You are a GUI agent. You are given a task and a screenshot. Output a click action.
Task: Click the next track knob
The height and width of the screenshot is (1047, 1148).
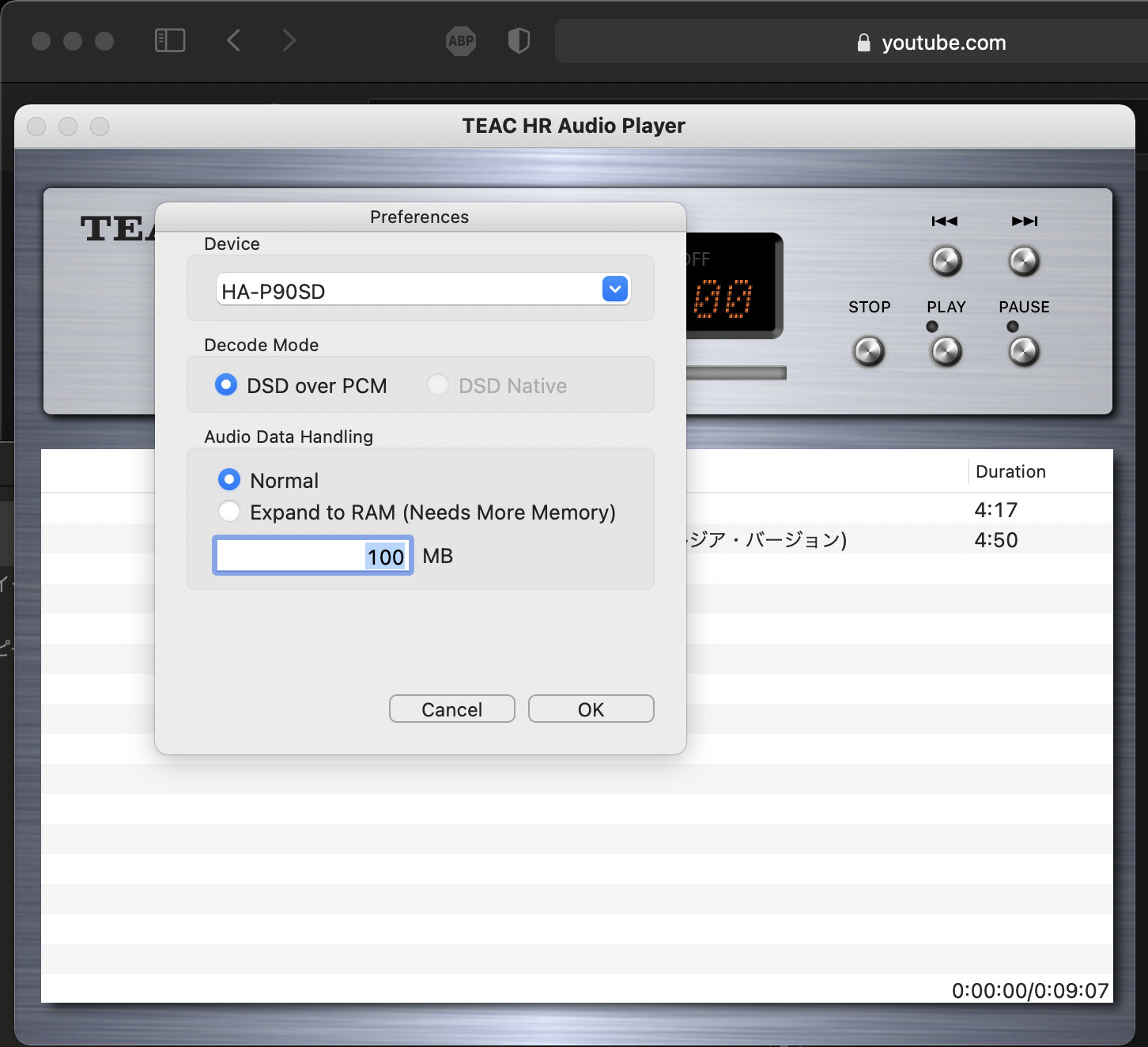coord(1024,261)
